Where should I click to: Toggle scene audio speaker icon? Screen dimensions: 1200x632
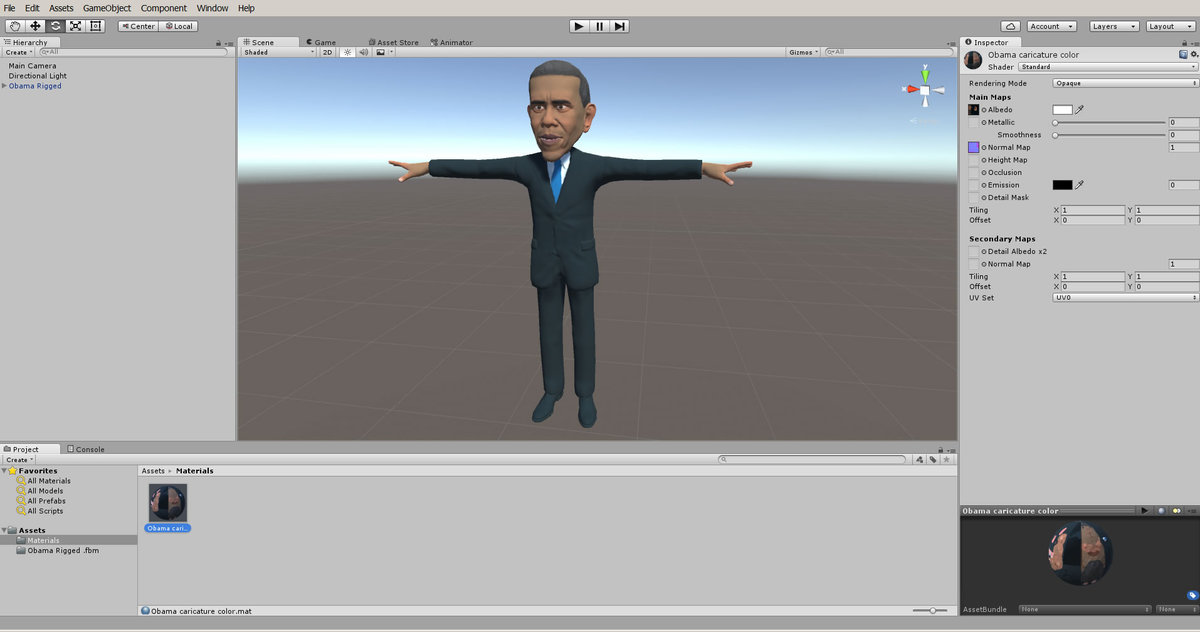pyautogui.click(x=362, y=52)
